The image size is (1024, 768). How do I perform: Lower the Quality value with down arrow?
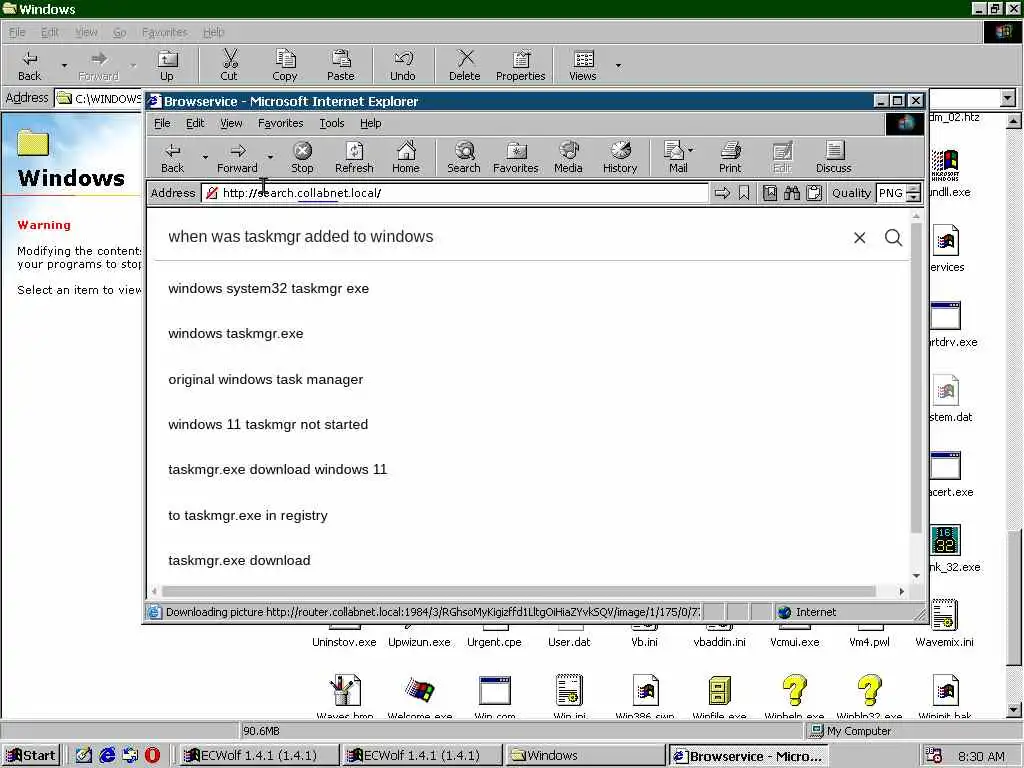(x=914, y=197)
